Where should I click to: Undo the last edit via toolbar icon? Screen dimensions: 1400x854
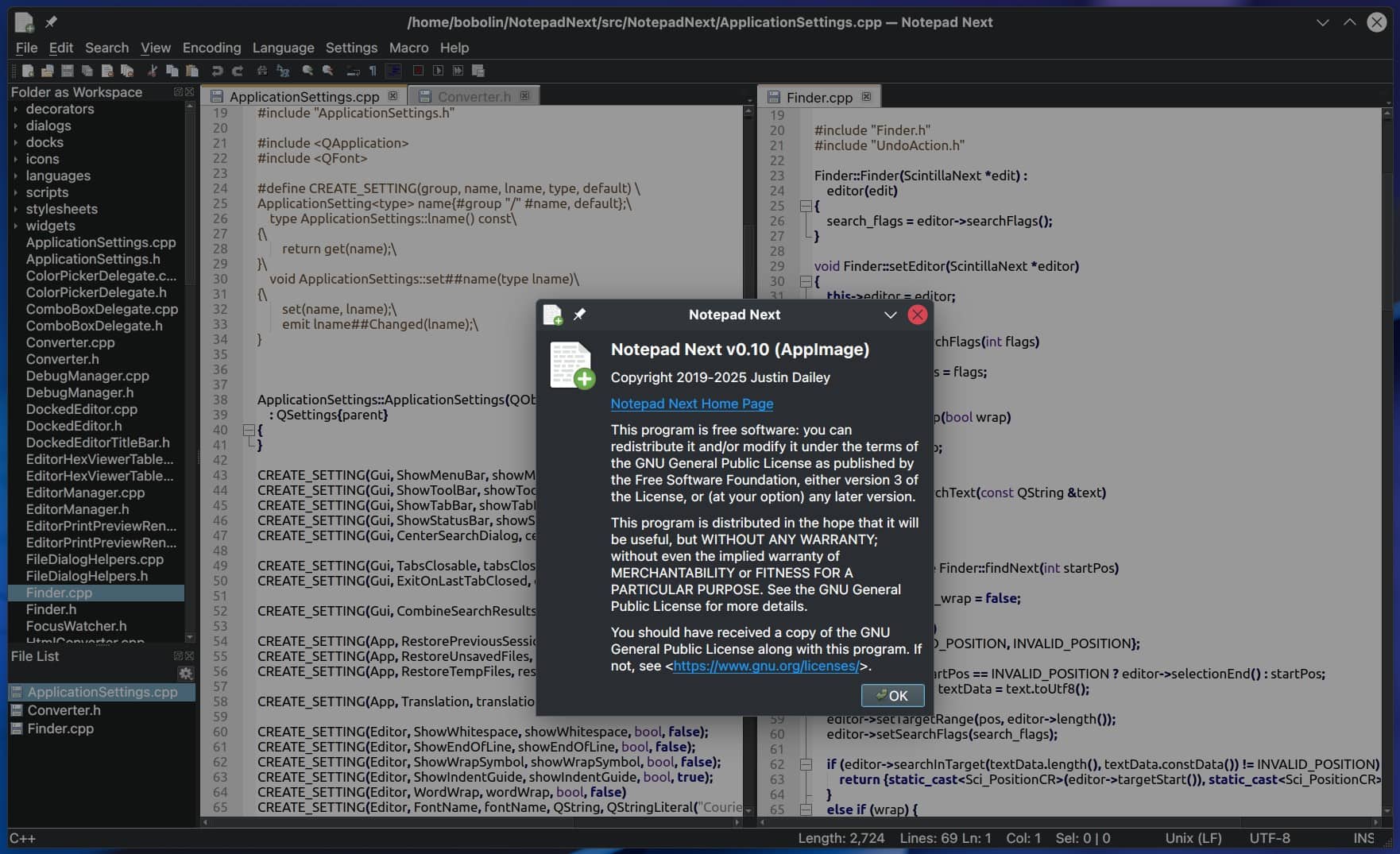point(217,71)
